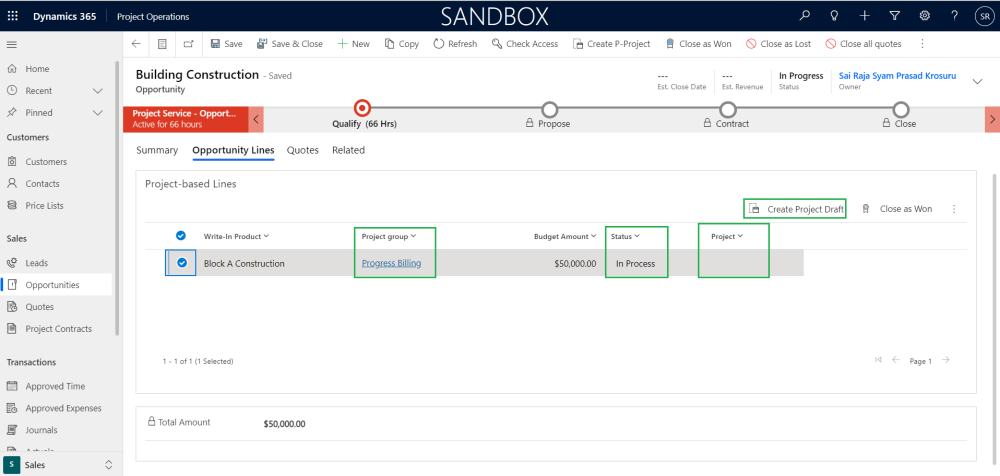Image resolution: width=1000 pixels, height=476 pixels.
Task: Open the Sales area switcher
Action: [x=61, y=465]
